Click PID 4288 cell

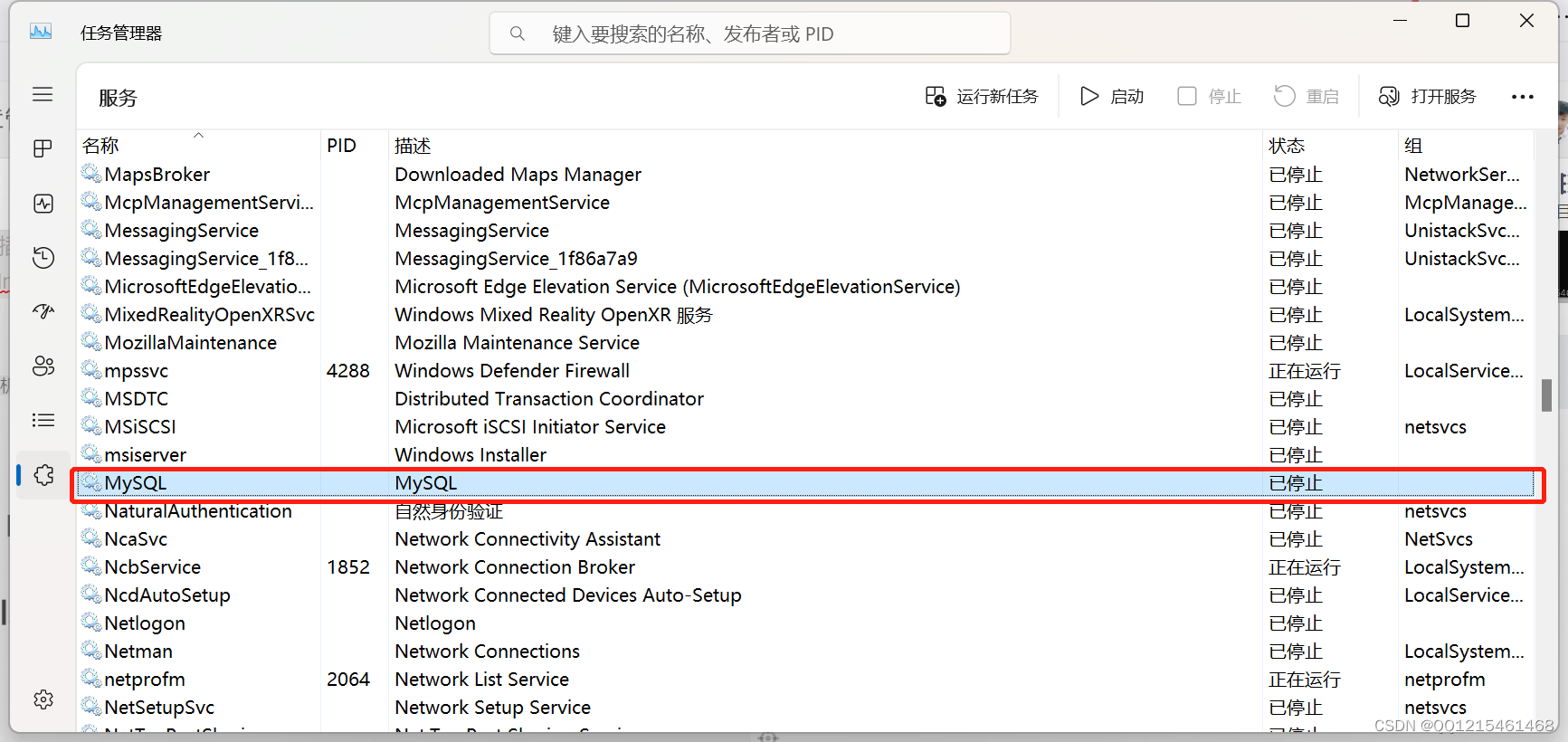(348, 371)
